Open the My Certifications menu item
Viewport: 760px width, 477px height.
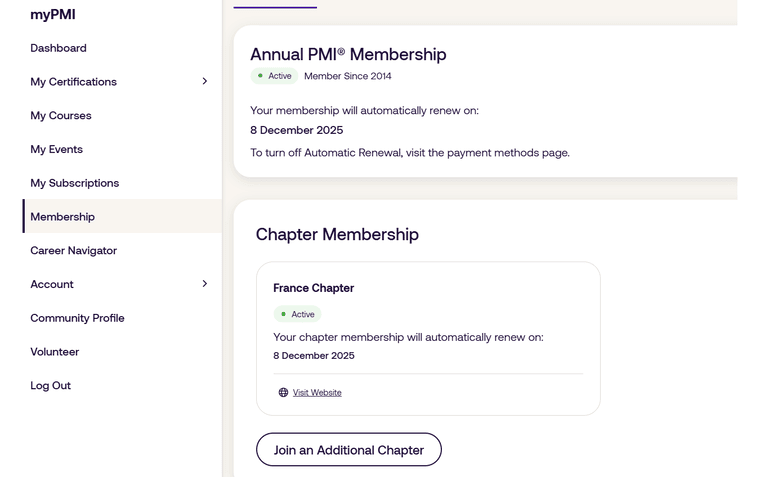[74, 82]
